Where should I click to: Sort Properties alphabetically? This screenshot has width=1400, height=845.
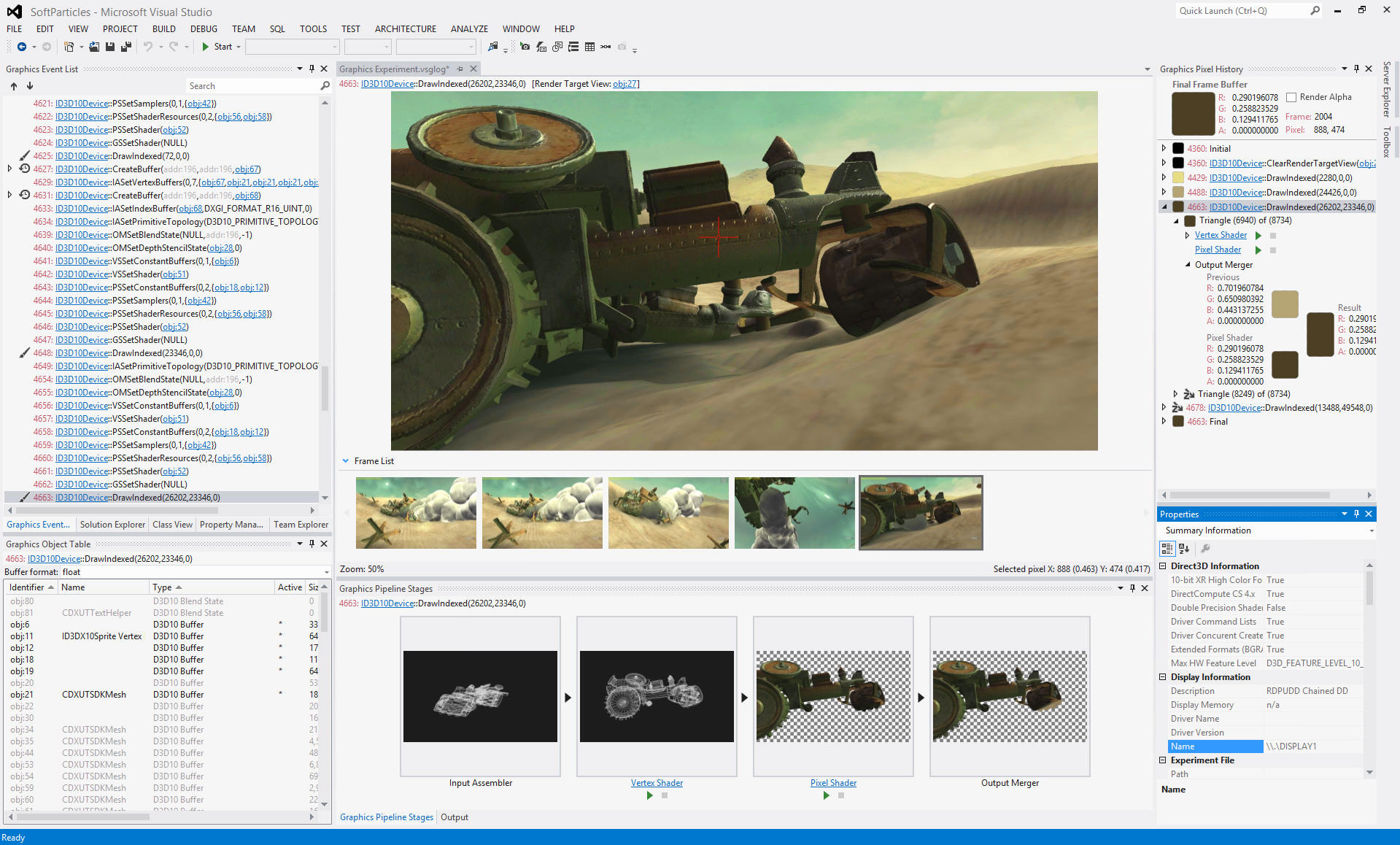(x=1185, y=549)
